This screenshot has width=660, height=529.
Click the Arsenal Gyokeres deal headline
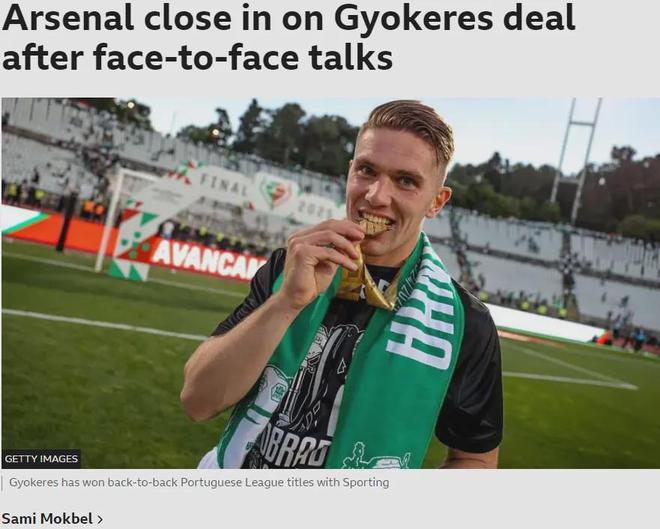click(x=288, y=37)
